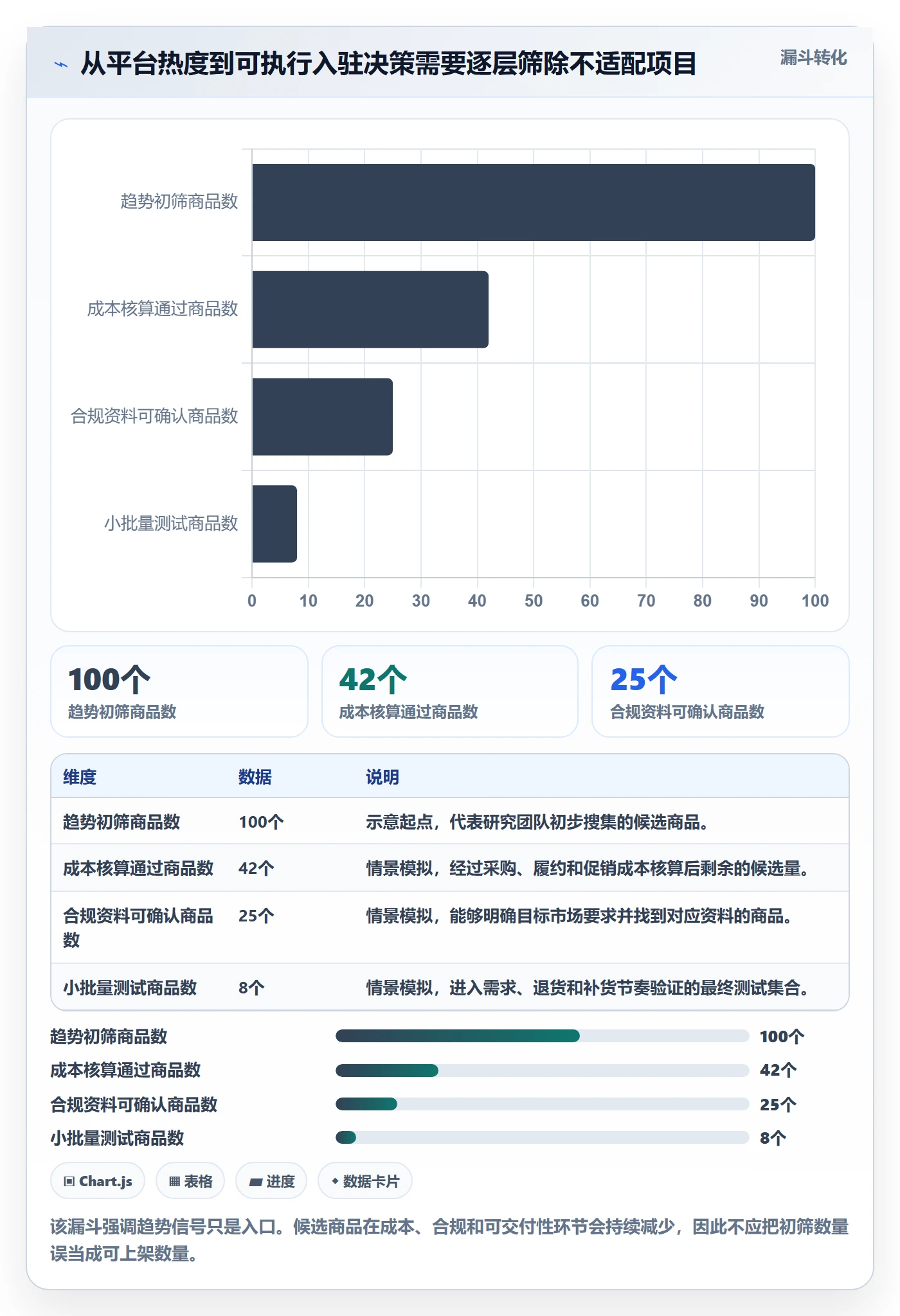Click description starting 示意起点

point(537,822)
